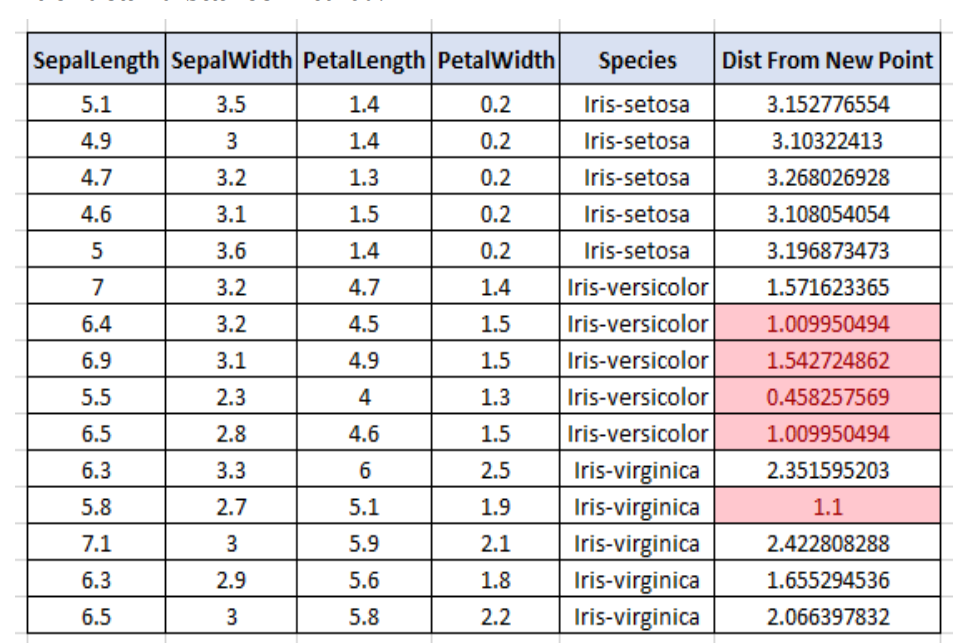Click the PetalLength column header
The image size is (963, 643).
click(x=364, y=61)
